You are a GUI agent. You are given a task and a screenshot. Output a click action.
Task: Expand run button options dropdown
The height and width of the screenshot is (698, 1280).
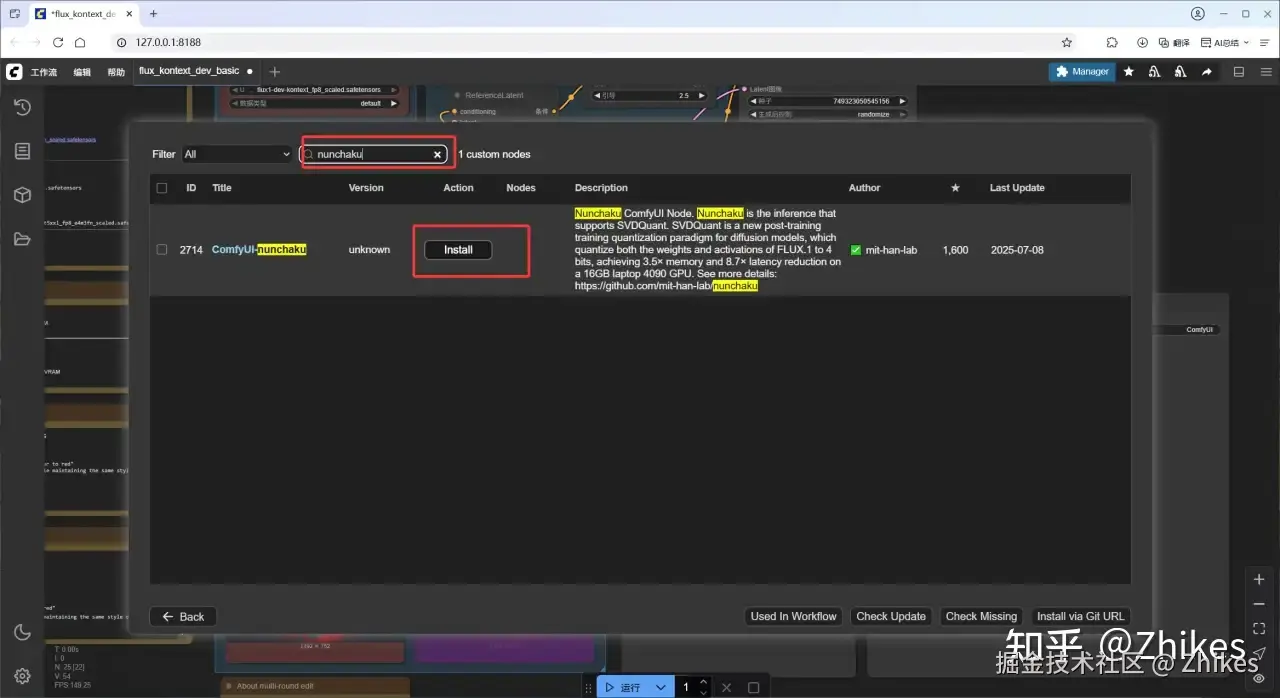click(661, 688)
